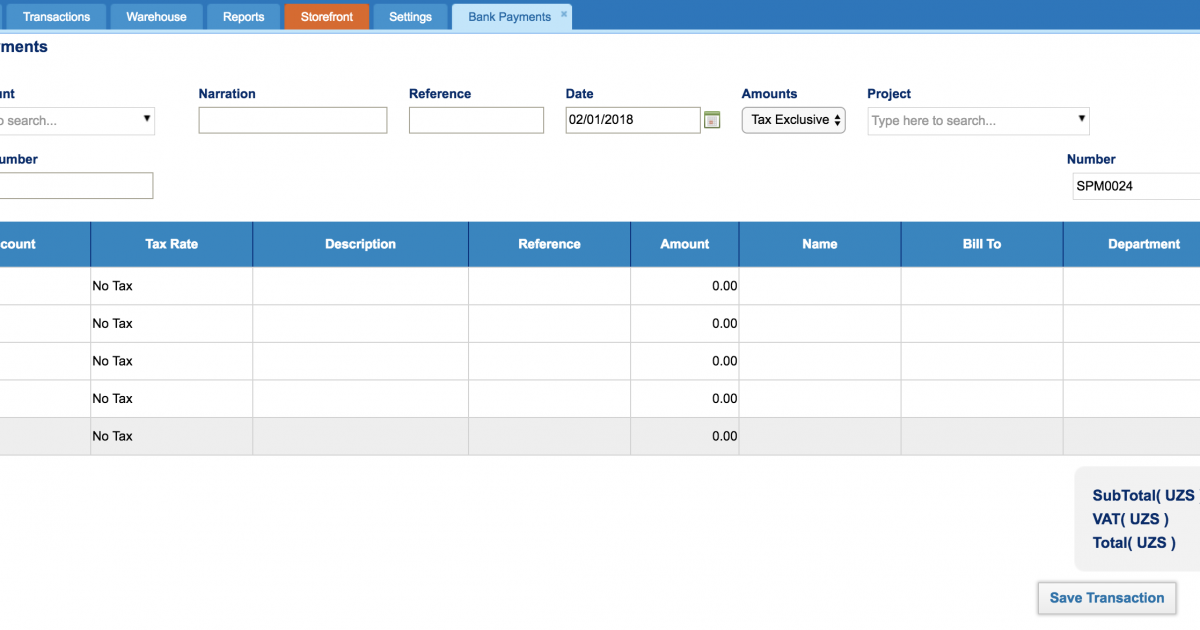Screen dimensions: 1200x630
Task: Click the Tax Rate column header
Action: (x=172, y=244)
